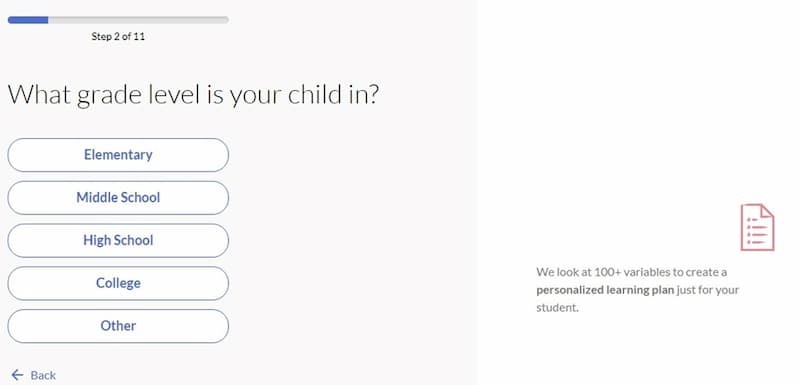The image size is (800, 385).
Task: Click the right edge of Other button
Action: (x=222, y=326)
